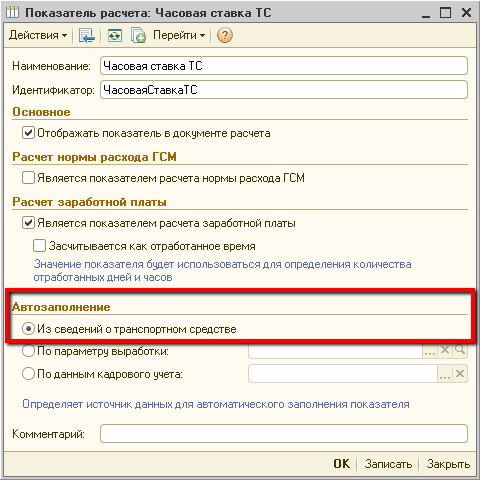Click the find-in-list toolbar icon

click(x=87, y=35)
